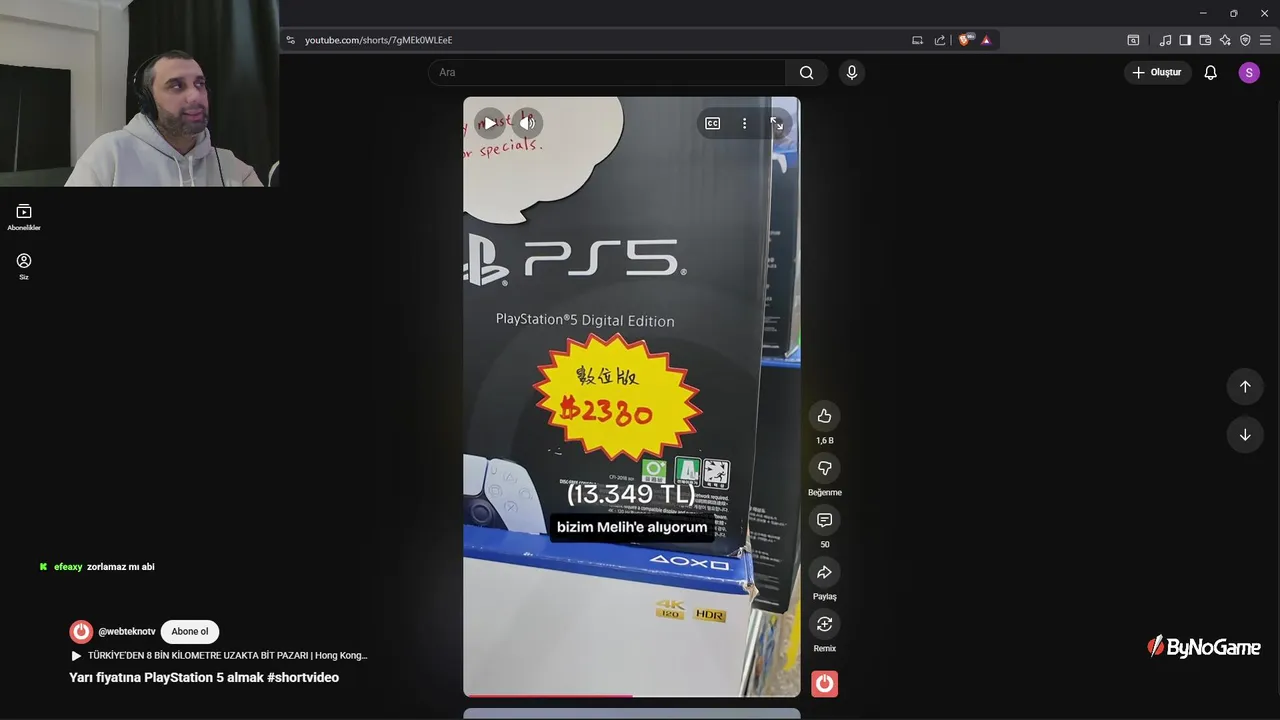Open the @webteknotv channel link

pyautogui.click(x=127, y=632)
